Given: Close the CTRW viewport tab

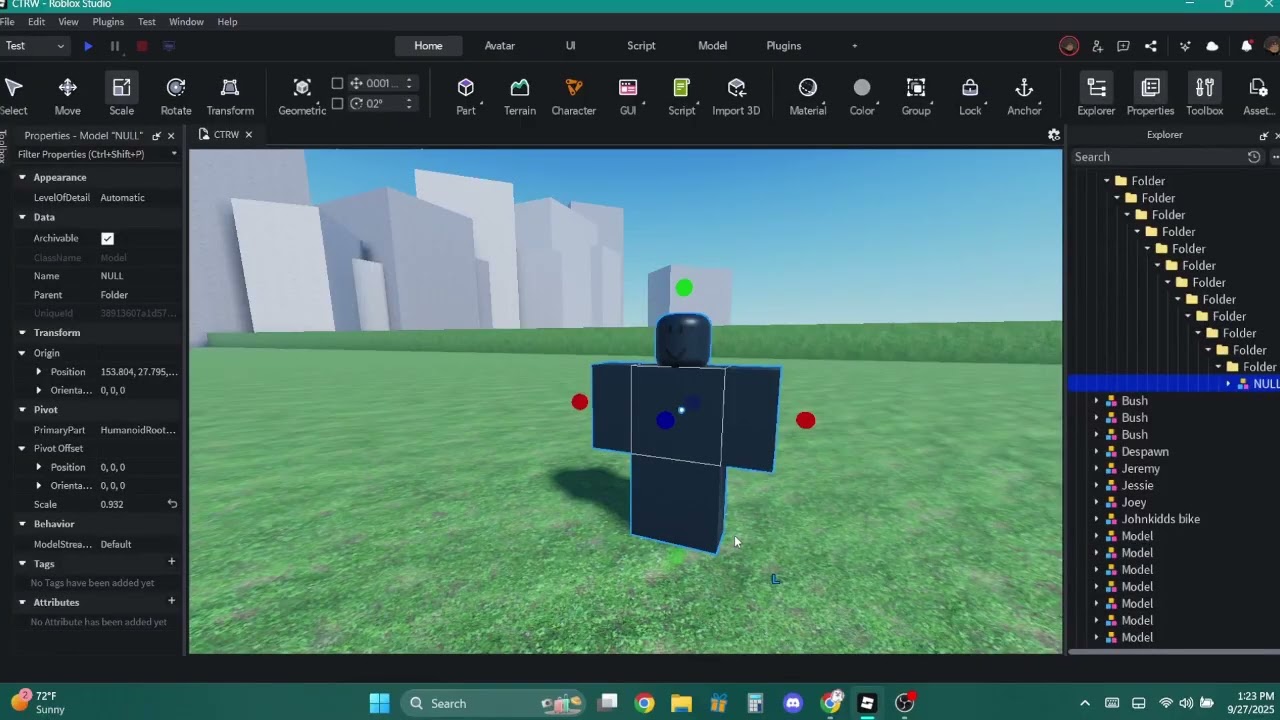Looking at the screenshot, I should point(249,135).
